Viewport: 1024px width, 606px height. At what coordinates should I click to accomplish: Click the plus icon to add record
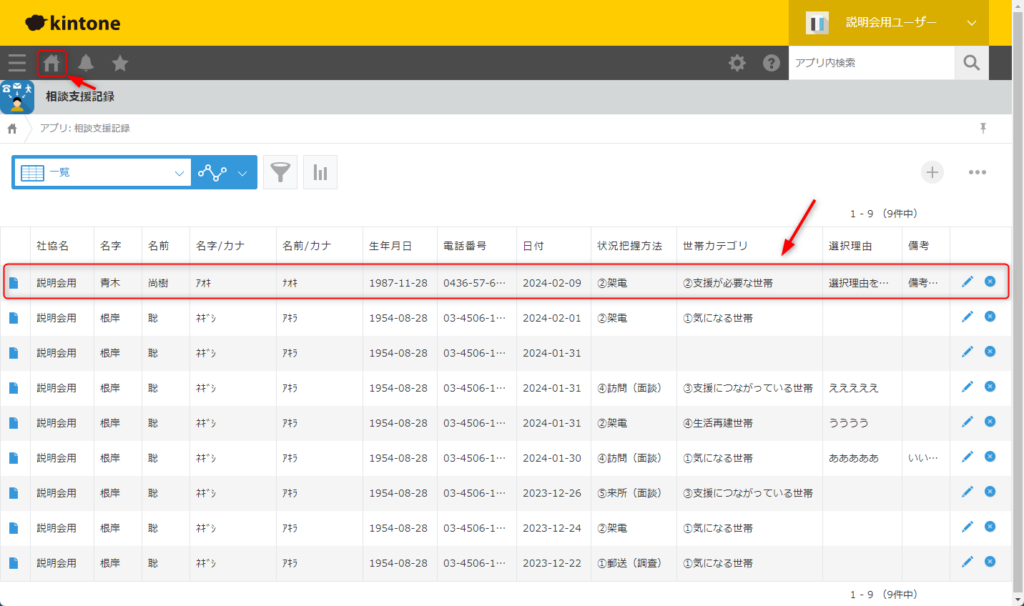(932, 172)
